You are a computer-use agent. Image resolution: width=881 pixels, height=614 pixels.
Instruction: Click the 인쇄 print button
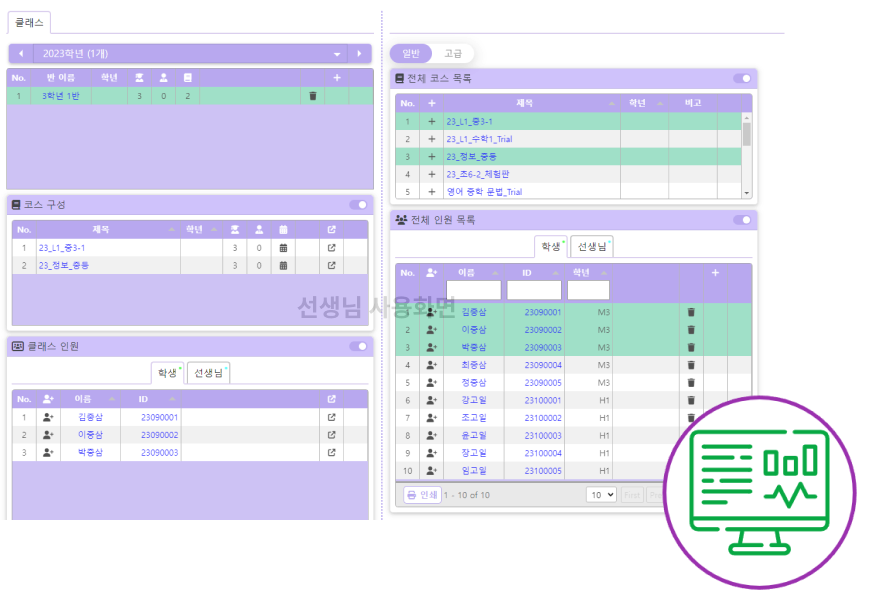pyautogui.click(x=422, y=495)
